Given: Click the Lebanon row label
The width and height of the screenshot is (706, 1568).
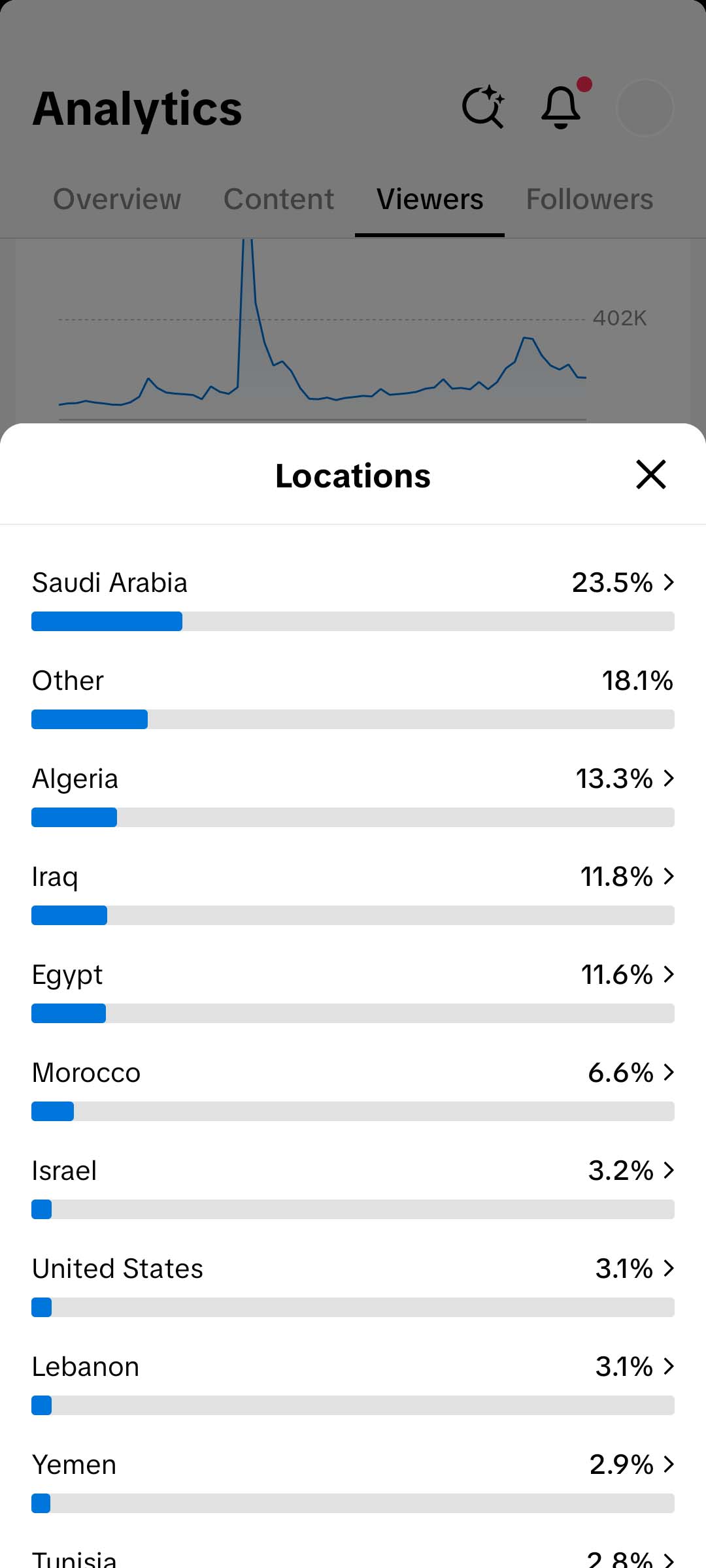Looking at the screenshot, I should point(86,1367).
